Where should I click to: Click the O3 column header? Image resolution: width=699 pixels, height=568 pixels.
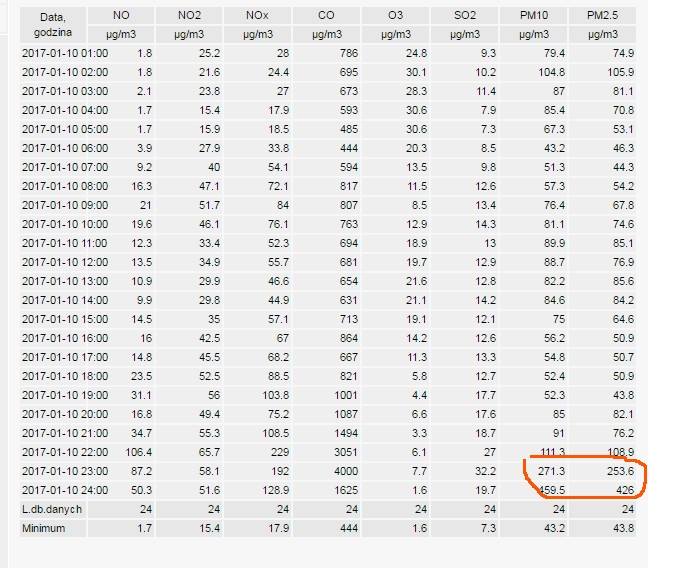click(x=395, y=16)
